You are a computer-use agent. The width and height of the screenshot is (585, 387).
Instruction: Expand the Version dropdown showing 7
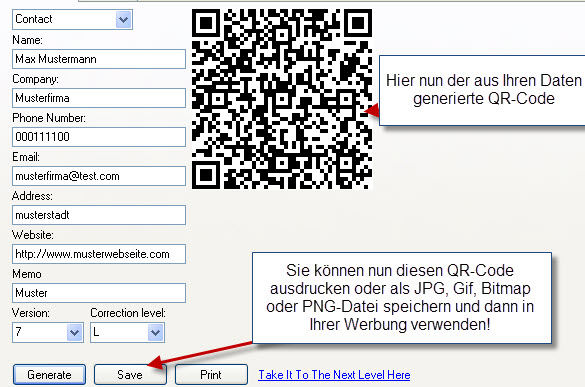click(x=48, y=332)
